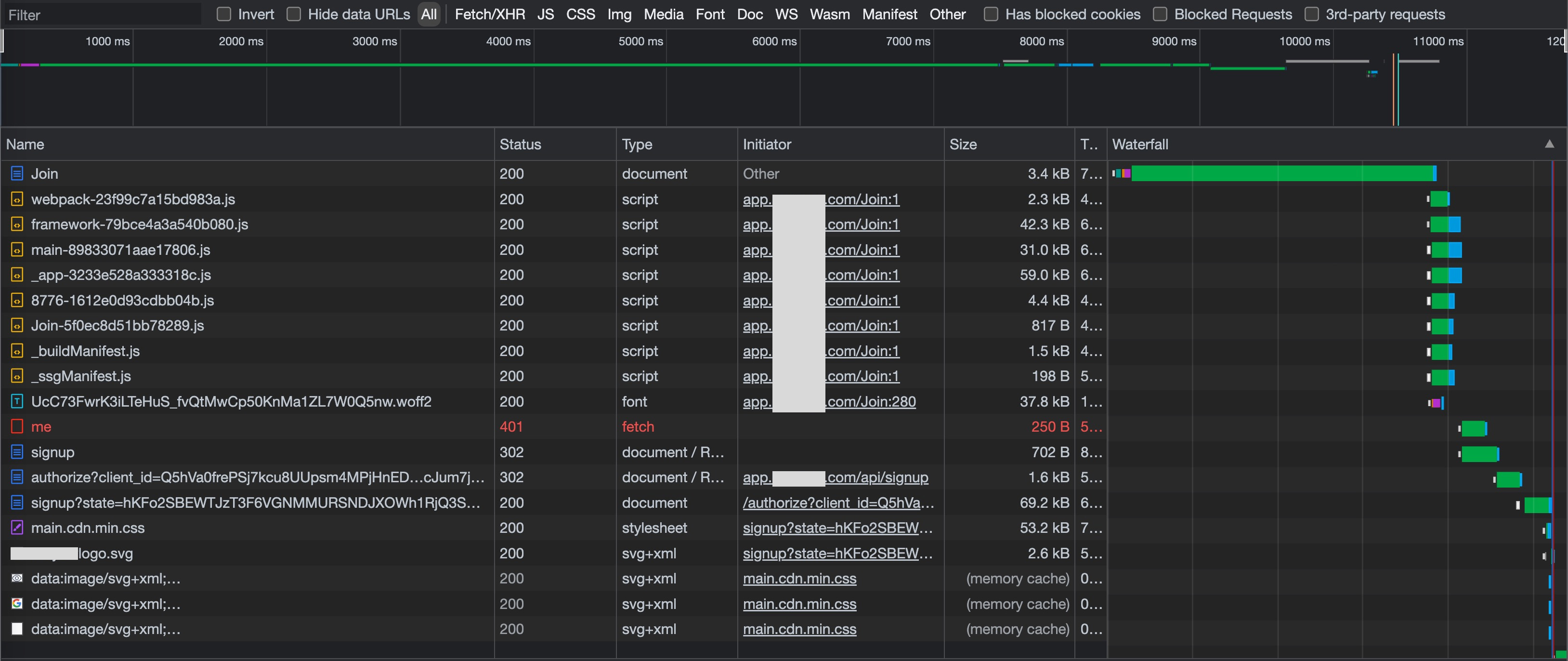The width and height of the screenshot is (1568, 661).
Task: Open the com/api/signup initiator link
Action: point(876,477)
